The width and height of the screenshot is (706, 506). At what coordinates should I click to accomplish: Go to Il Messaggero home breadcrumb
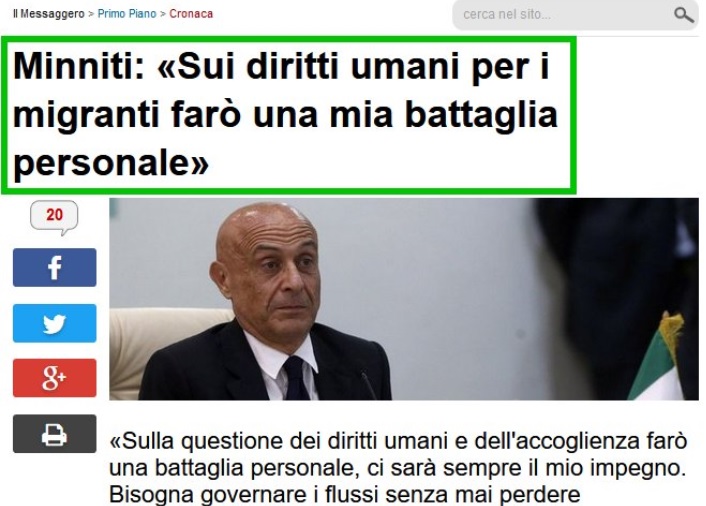[x=49, y=14]
